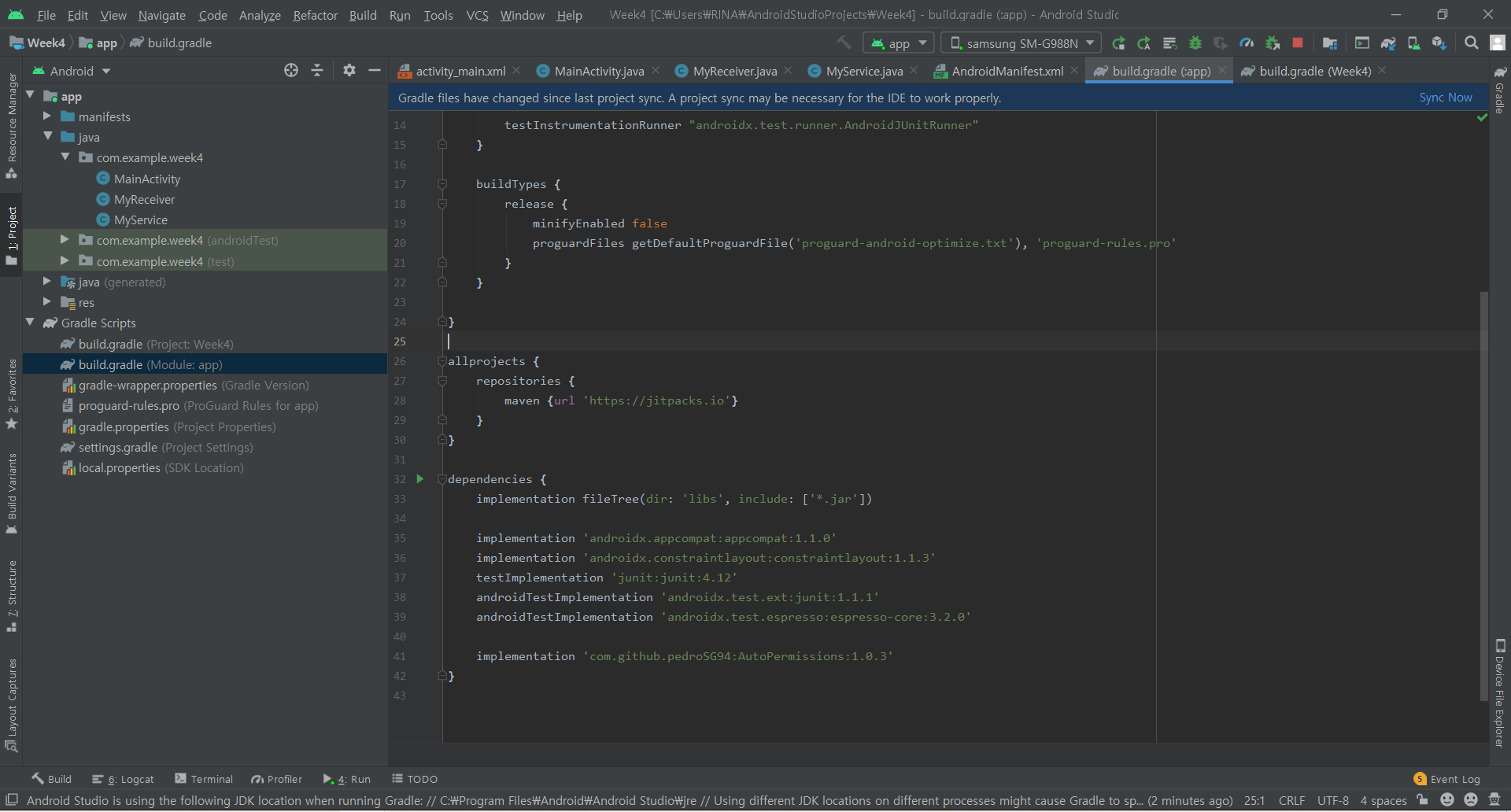Stop the running app with red square
Viewport: 1511px width, 812px height.
pos(1298,42)
